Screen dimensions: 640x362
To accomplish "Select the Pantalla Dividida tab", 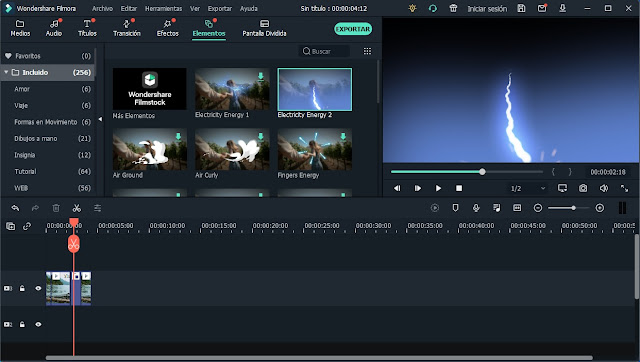I will [x=264, y=28].
